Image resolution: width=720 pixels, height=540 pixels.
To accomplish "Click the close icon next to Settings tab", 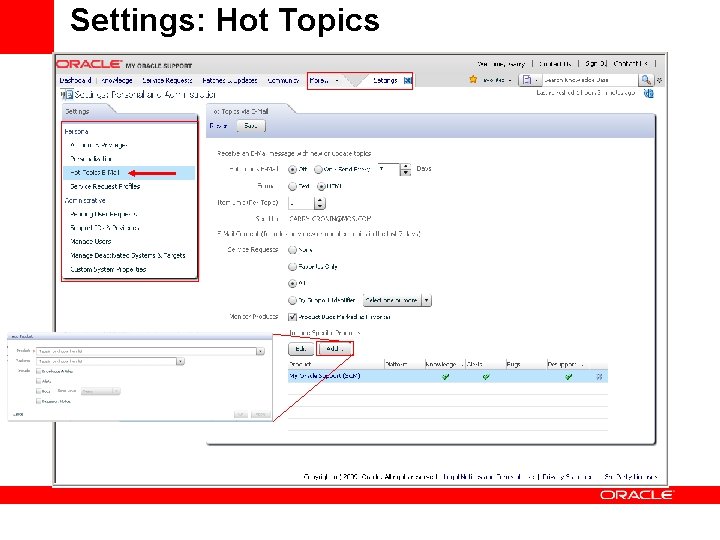I will tap(407, 80).
